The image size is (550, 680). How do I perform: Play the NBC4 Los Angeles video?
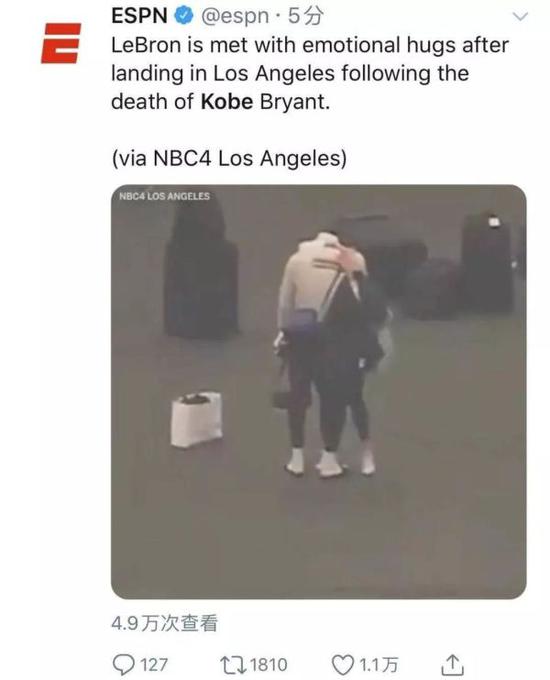pos(319,392)
